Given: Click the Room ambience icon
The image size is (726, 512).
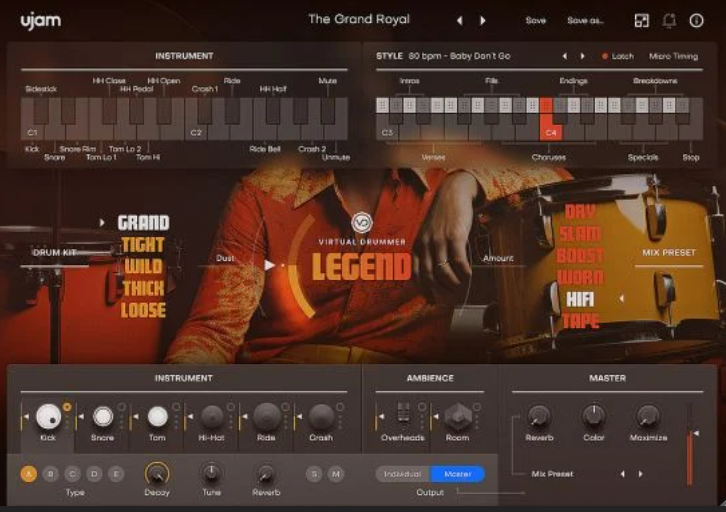Looking at the screenshot, I should coord(457,416).
